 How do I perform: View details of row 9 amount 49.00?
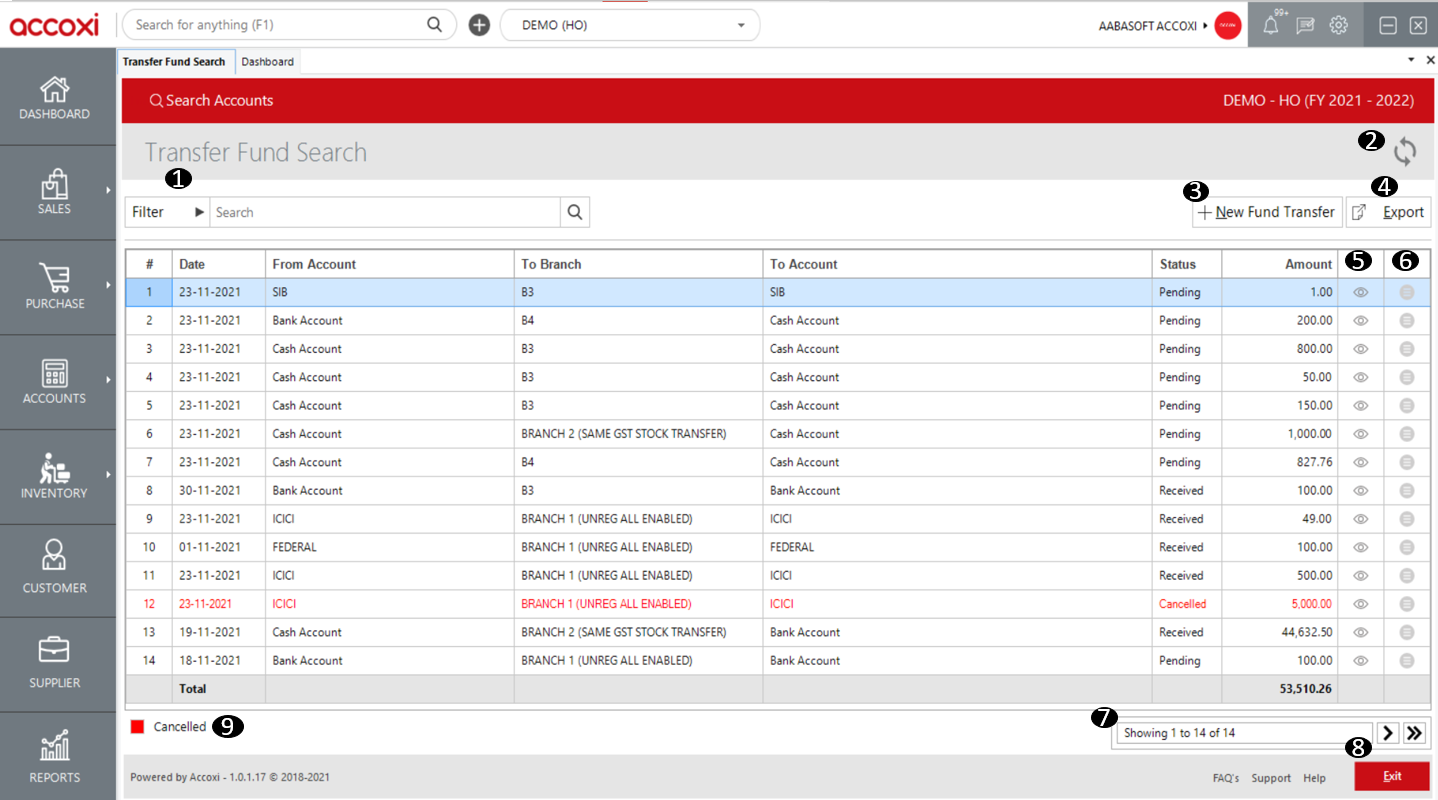pos(1360,519)
